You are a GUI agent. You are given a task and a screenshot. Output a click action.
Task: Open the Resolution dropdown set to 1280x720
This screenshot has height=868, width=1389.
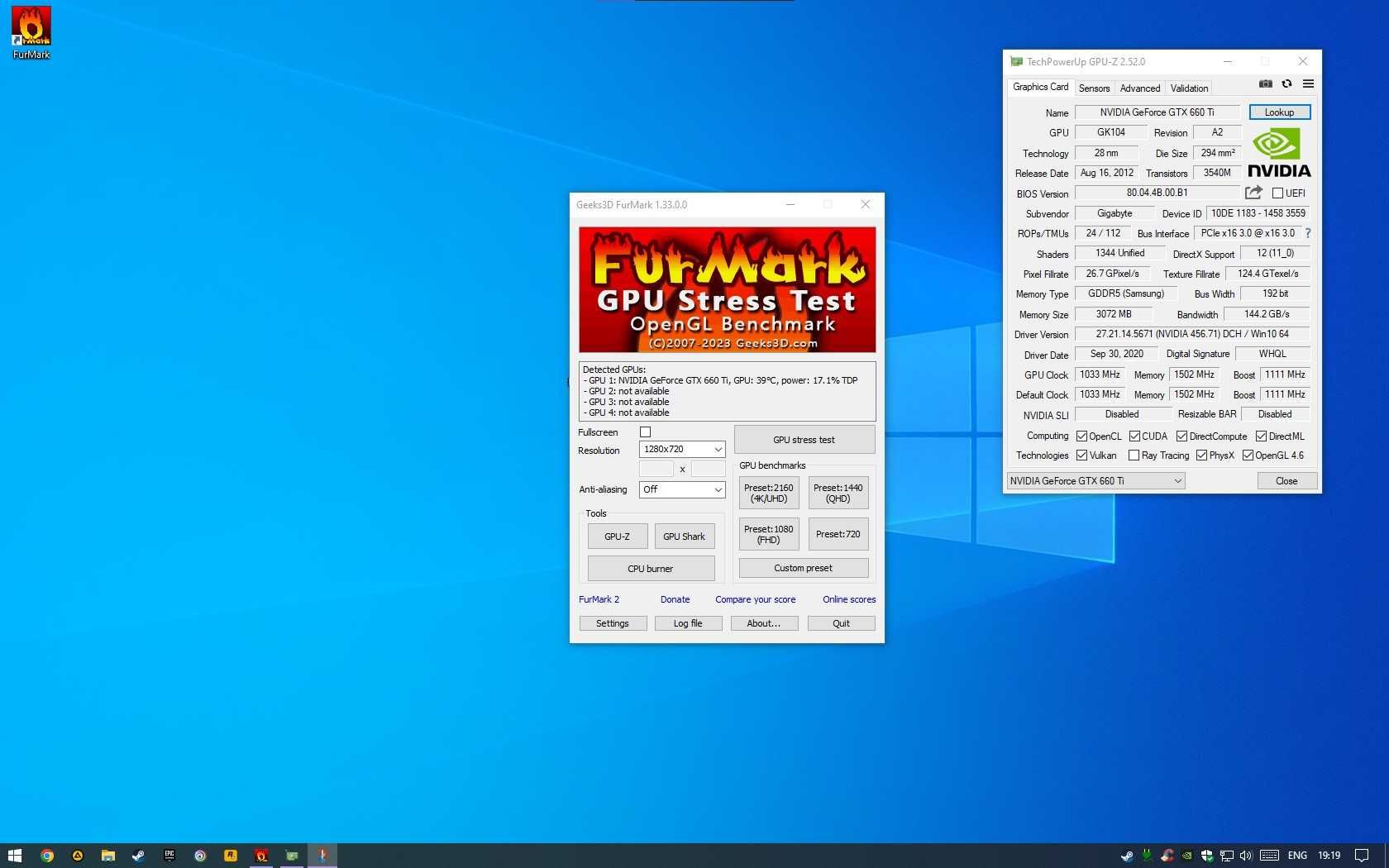coord(682,449)
